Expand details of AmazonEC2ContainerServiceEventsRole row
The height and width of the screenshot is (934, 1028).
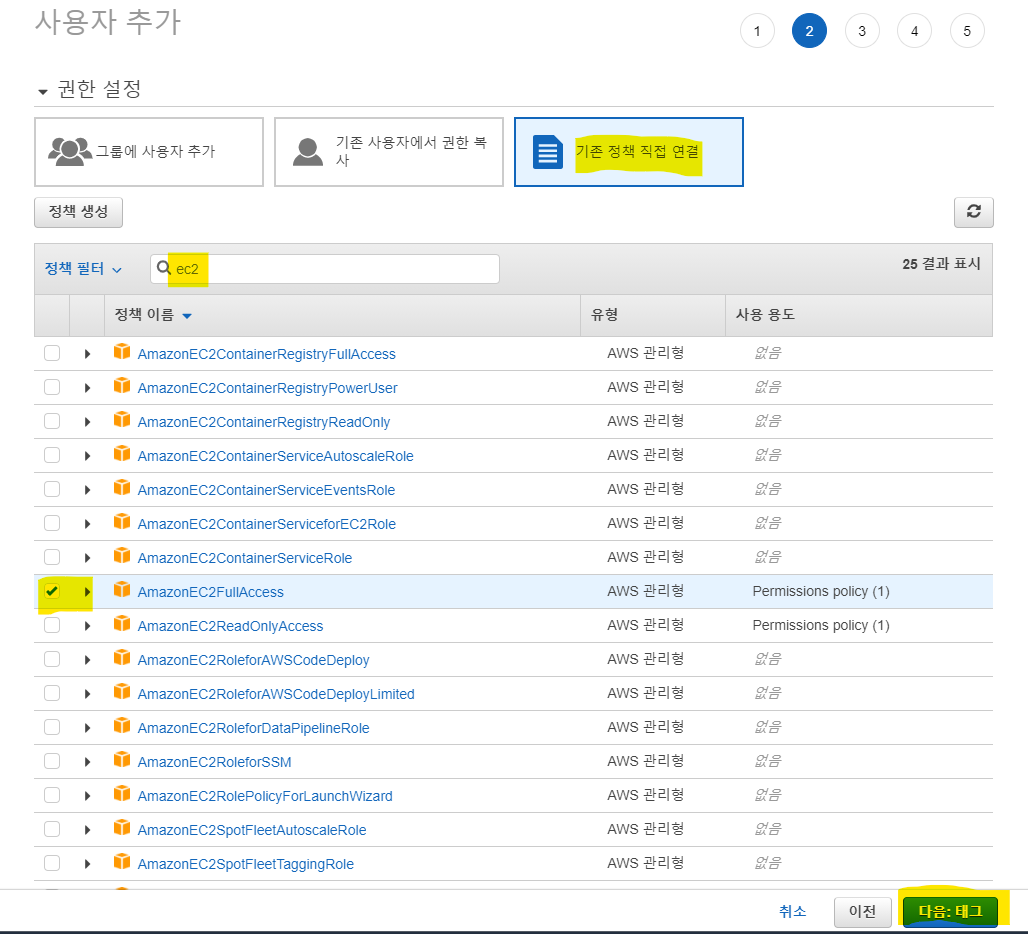(87, 490)
